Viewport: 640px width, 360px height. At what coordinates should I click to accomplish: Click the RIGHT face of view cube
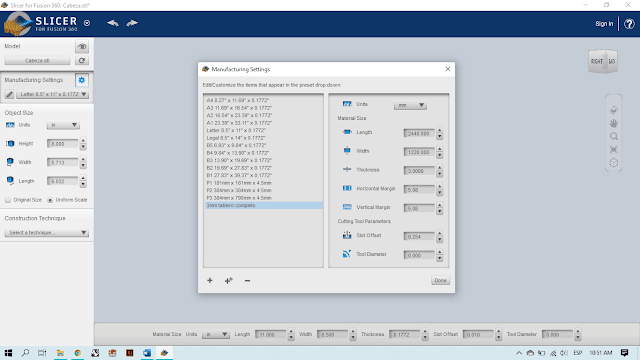coord(597,61)
